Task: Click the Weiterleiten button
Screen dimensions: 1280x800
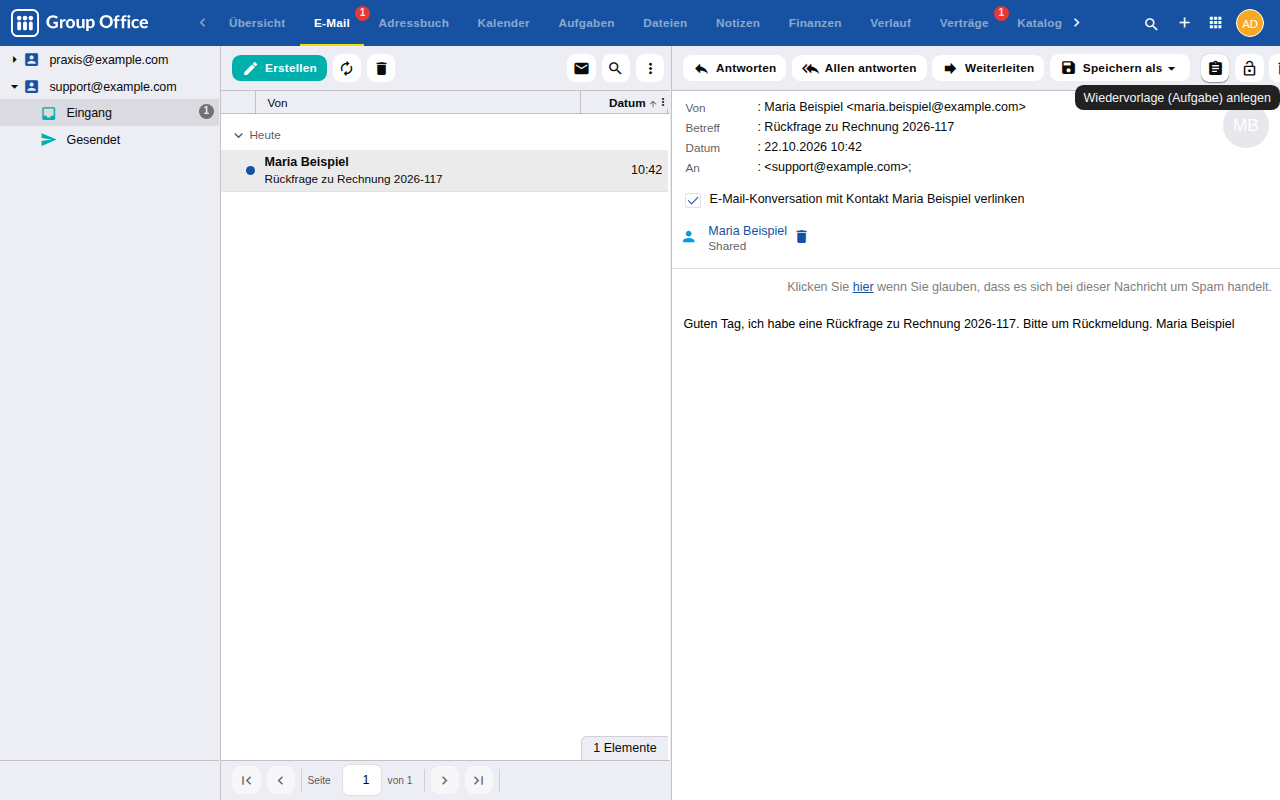Action: [x=988, y=68]
